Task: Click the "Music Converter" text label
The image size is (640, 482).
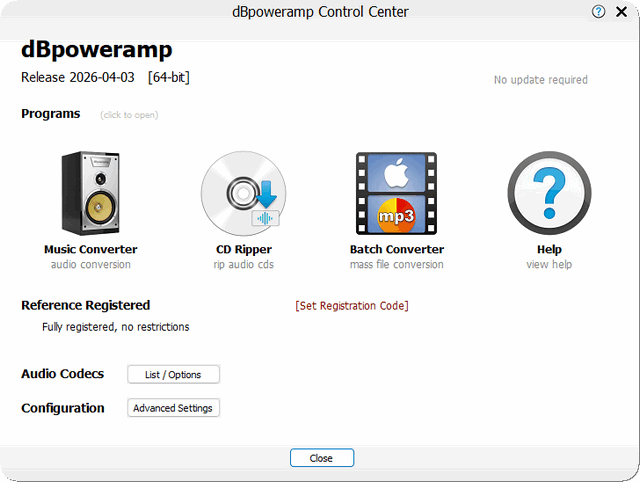Action: pyautogui.click(x=91, y=250)
